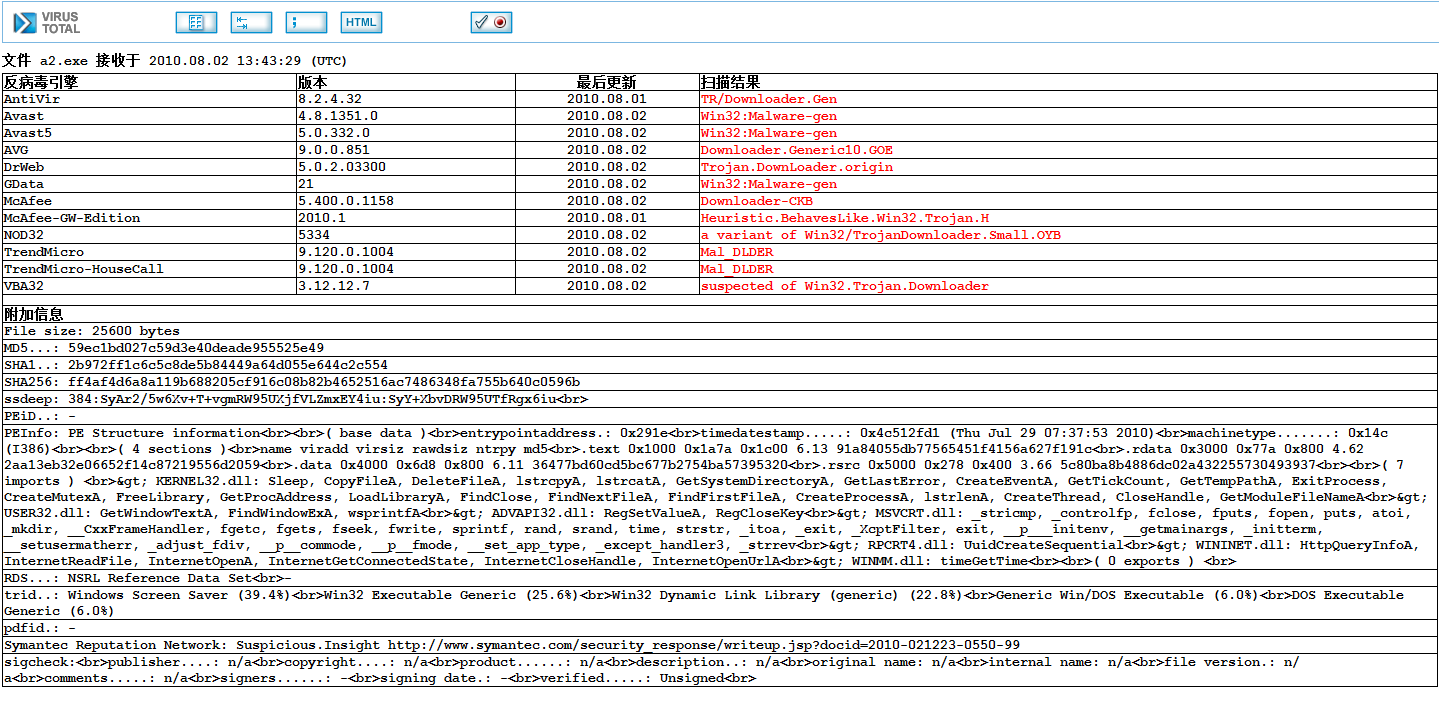Select the SHA1 hash value row
The height and width of the screenshot is (709, 1439).
pos(719,365)
